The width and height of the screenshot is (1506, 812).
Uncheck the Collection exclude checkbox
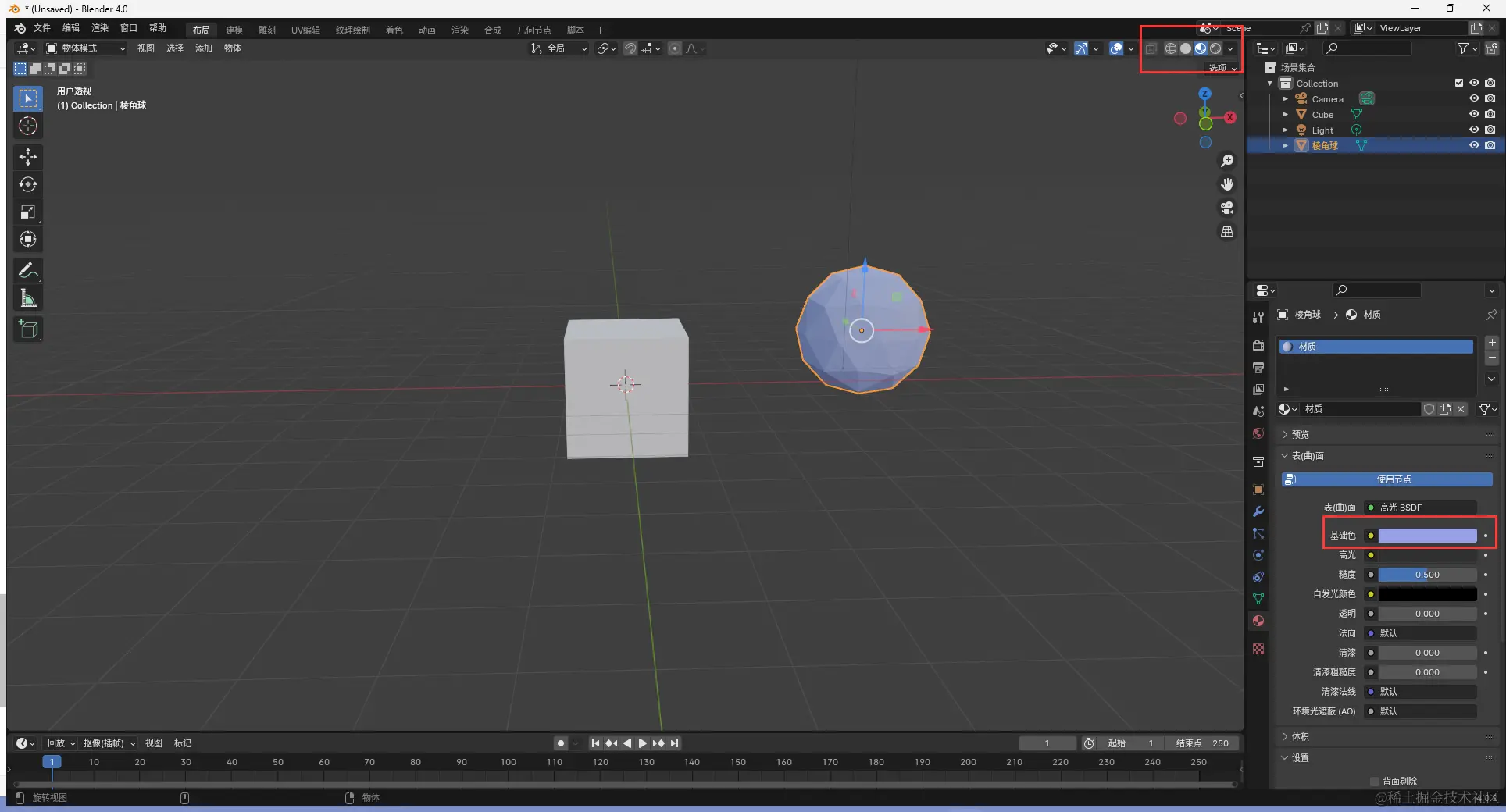[x=1458, y=84]
